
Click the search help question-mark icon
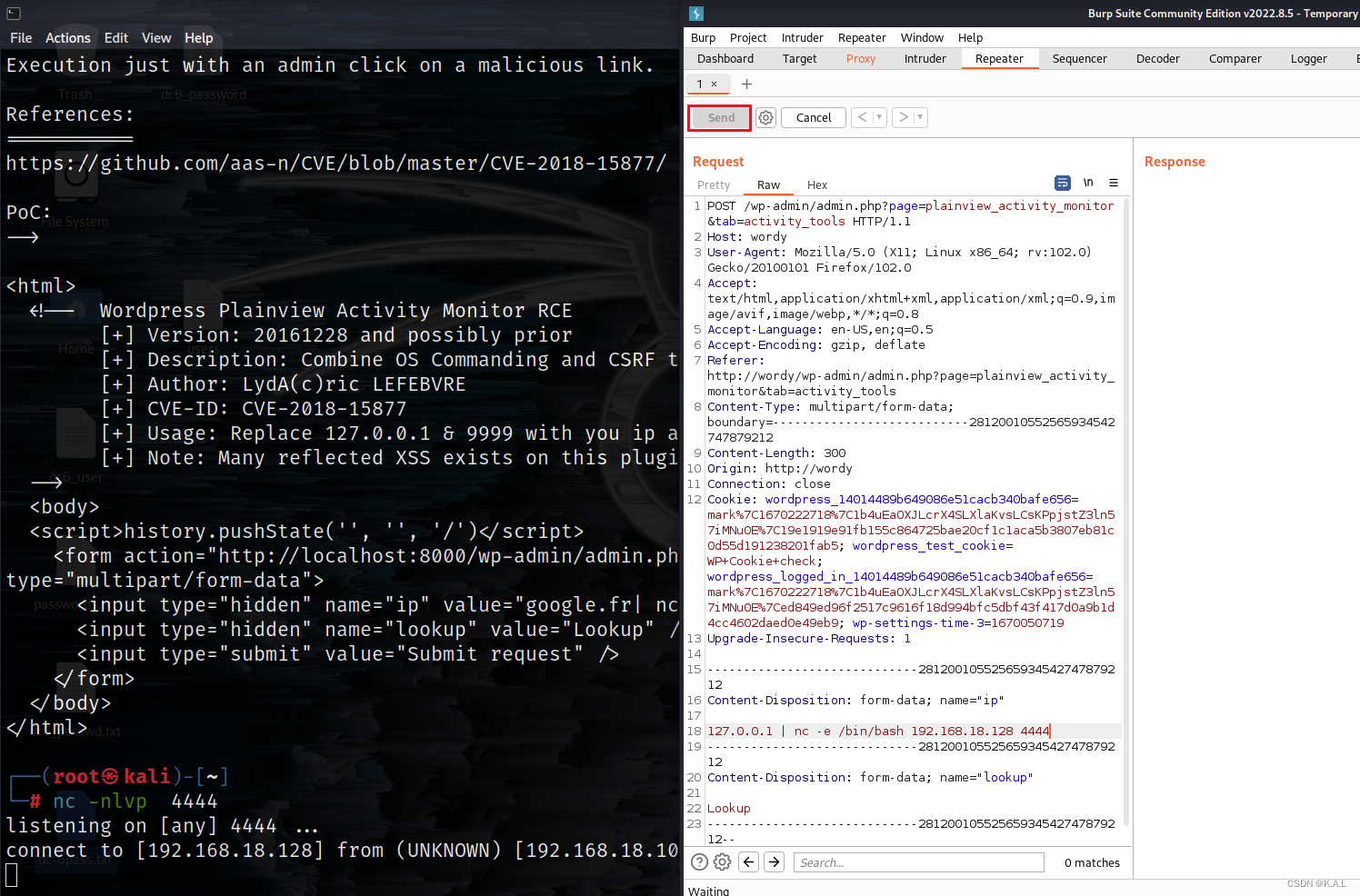699,862
